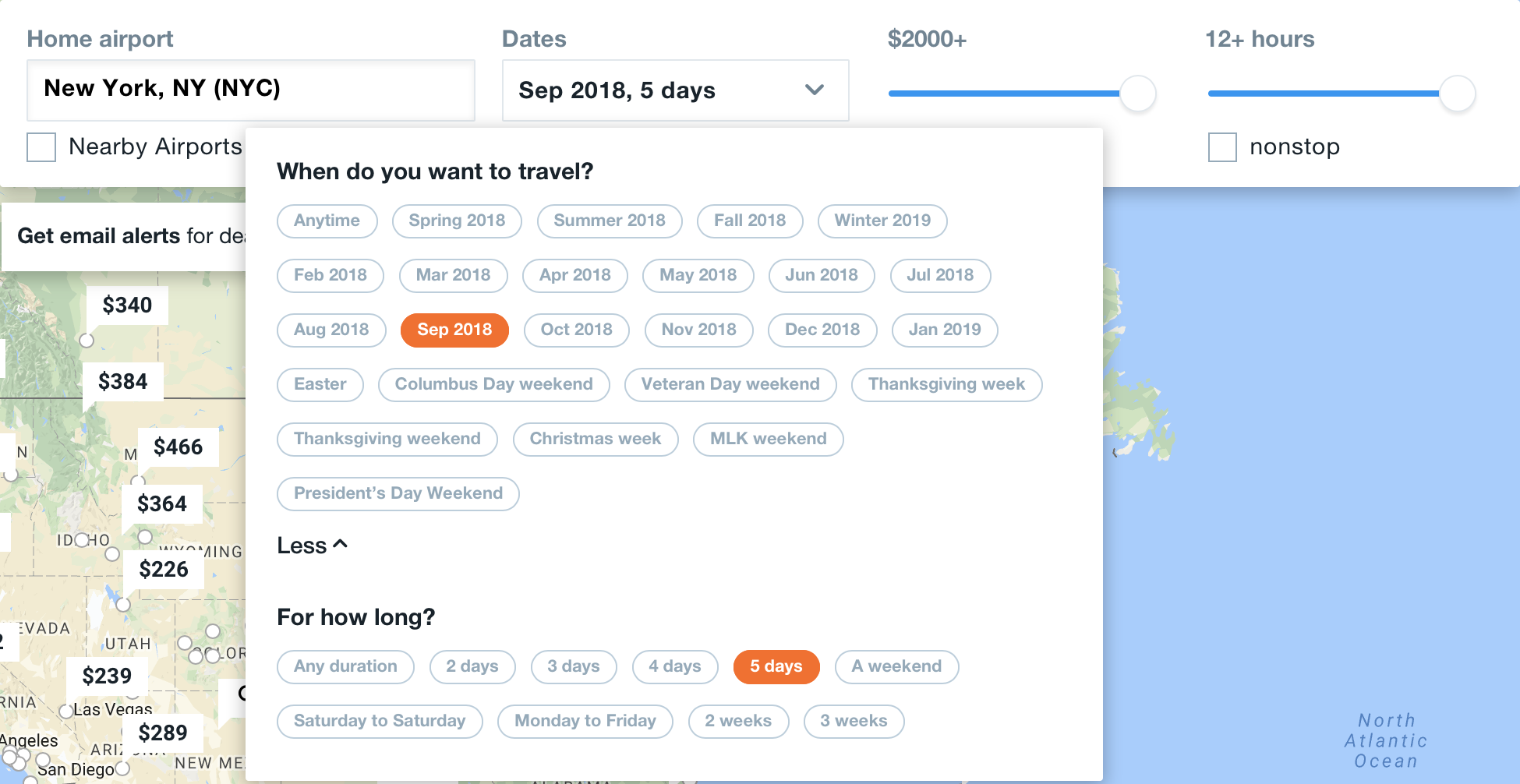Collapse date options with Less
1520x784 pixels.
click(313, 546)
